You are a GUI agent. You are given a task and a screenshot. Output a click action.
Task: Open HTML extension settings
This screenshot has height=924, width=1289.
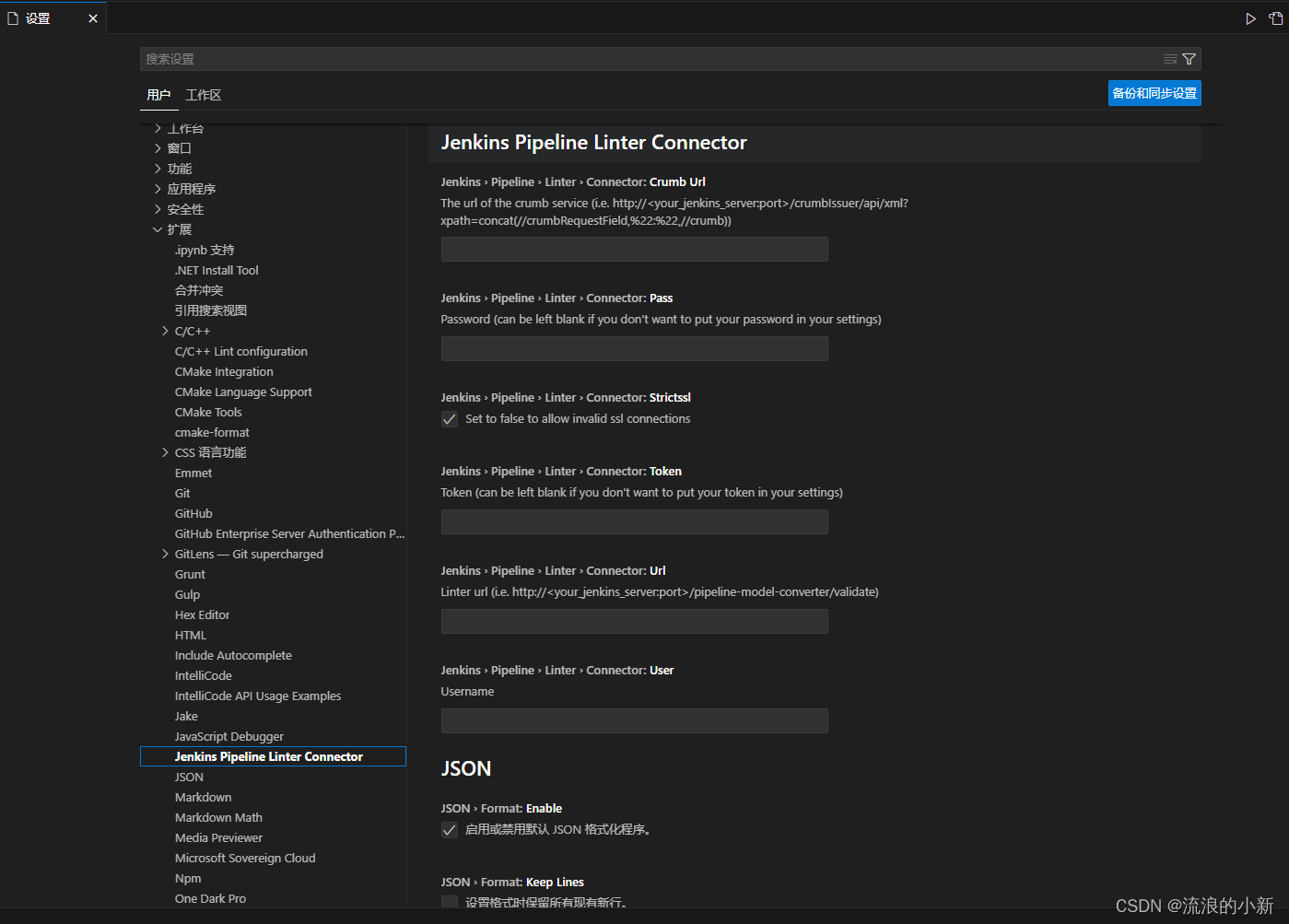pyautogui.click(x=191, y=635)
